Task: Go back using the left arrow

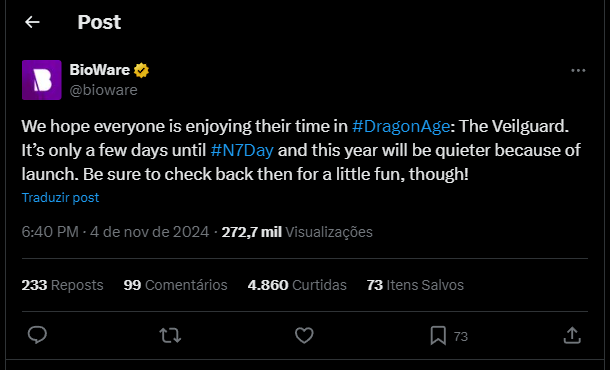Action: pos(32,22)
